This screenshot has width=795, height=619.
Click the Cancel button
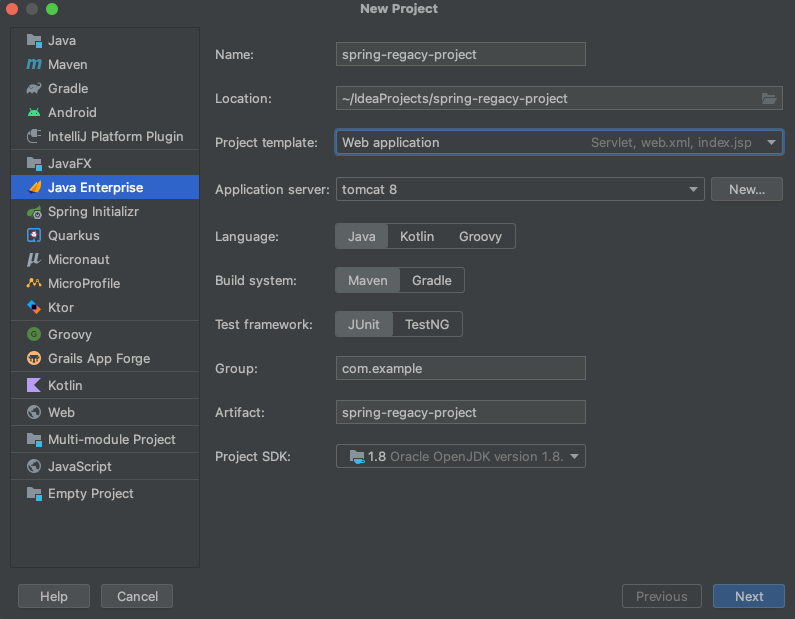coord(137,596)
